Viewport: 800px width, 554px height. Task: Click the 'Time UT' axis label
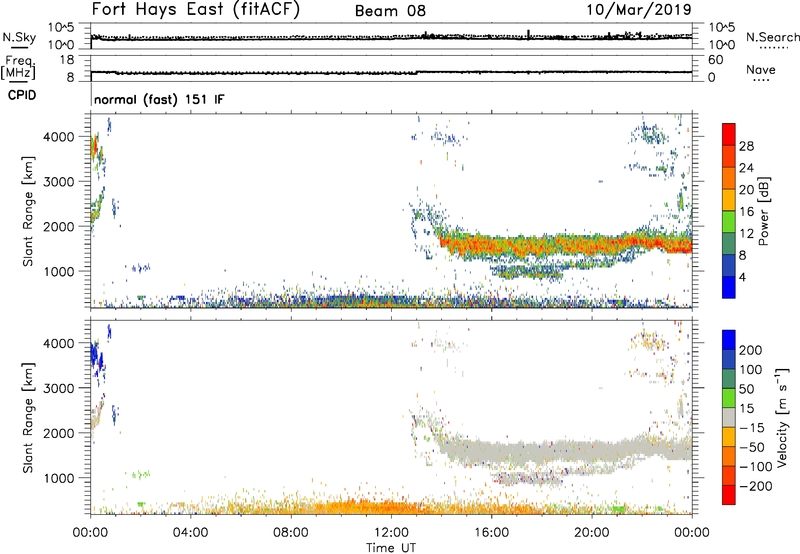coord(391,547)
